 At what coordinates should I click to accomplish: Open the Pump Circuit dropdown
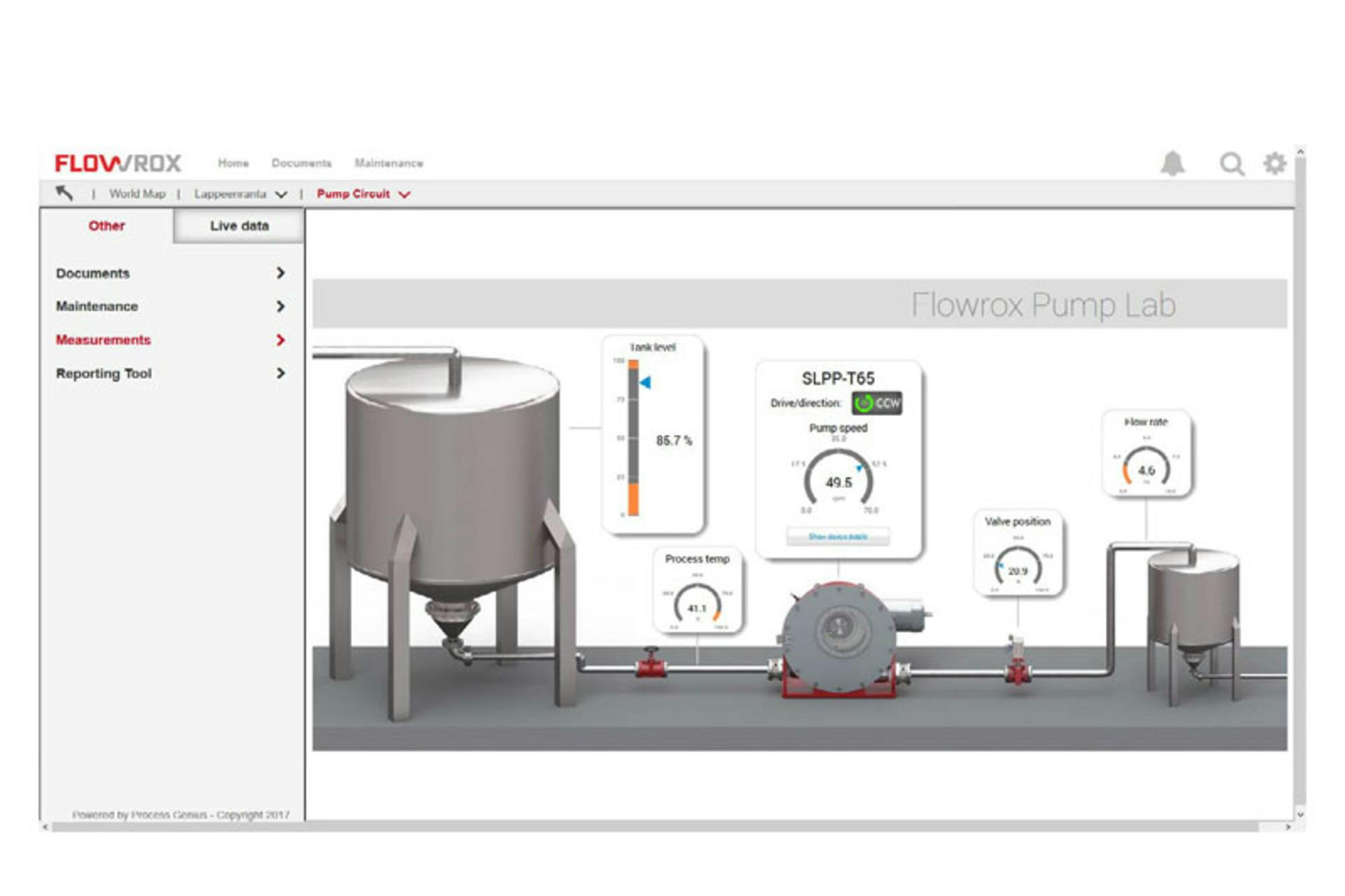tap(363, 194)
